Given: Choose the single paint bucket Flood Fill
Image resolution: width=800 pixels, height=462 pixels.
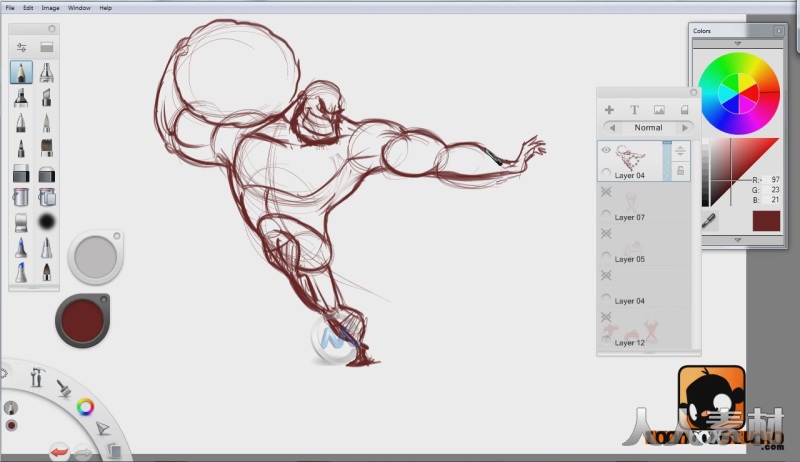Looking at the screenshot, I should pyautogui.click(x=21, y=197).
